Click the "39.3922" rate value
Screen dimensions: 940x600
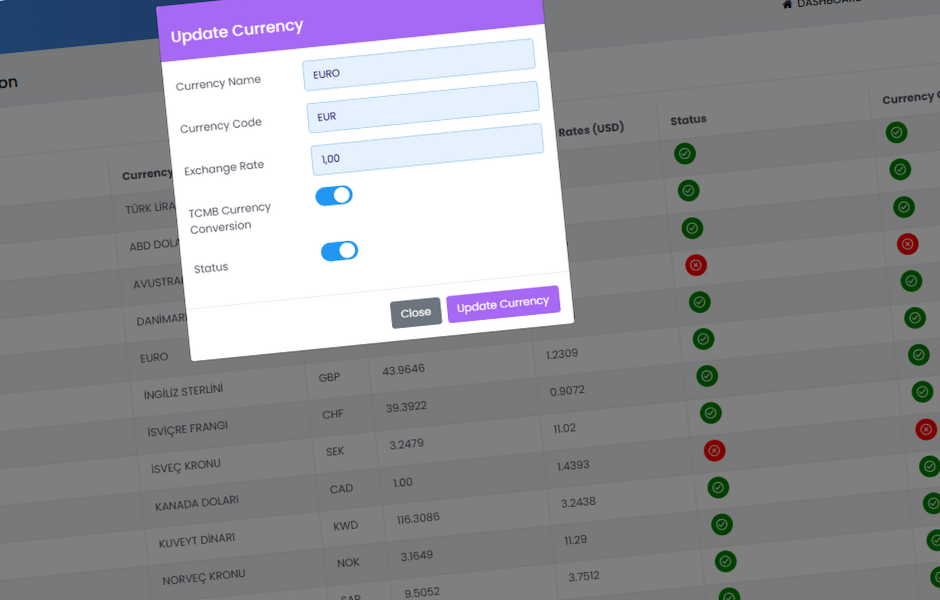406,407
